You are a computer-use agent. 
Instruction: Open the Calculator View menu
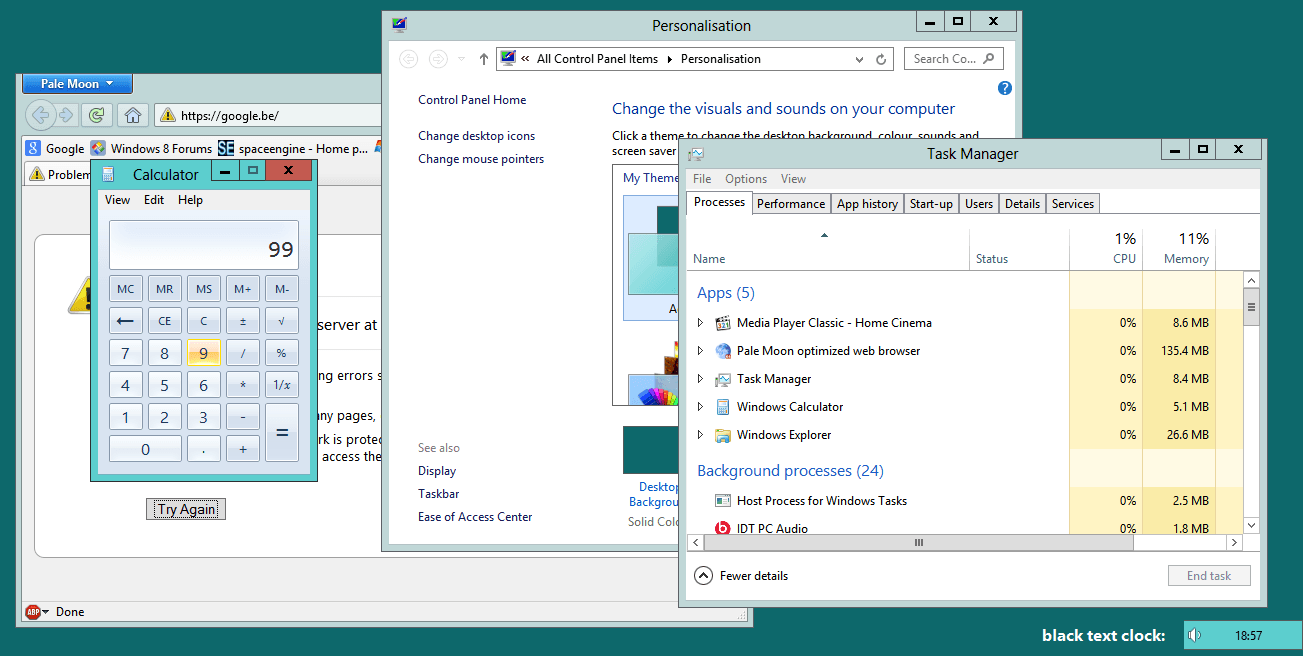click(118, 200)
